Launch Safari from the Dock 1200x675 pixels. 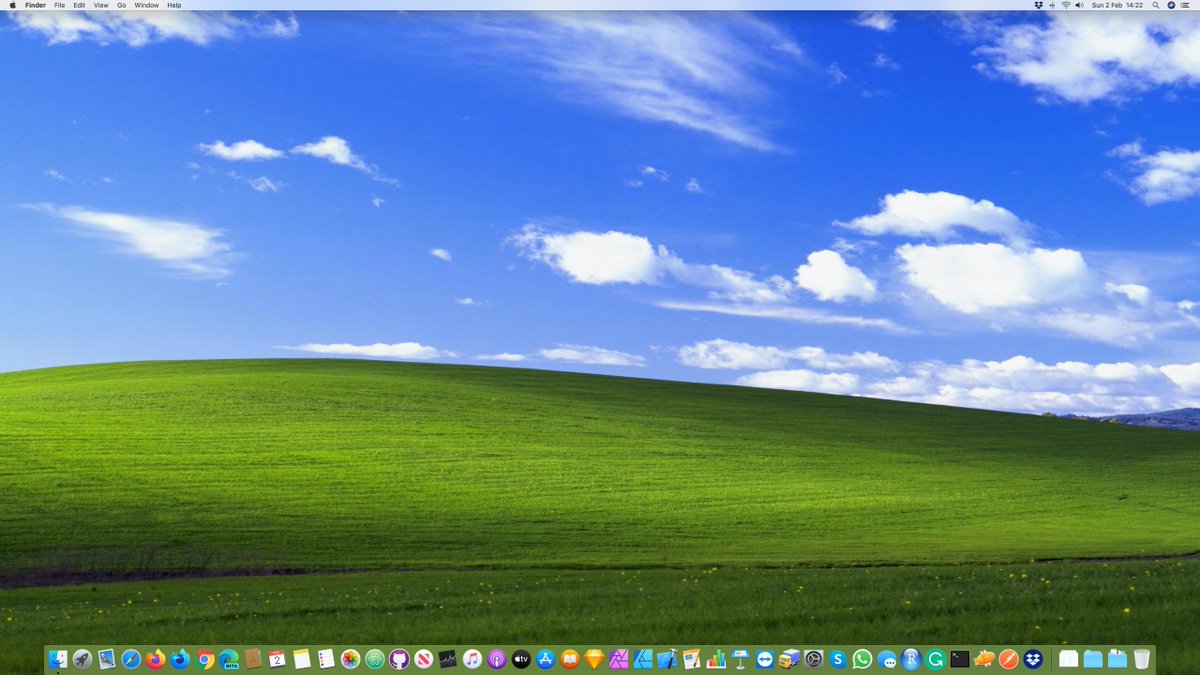[x=131, y=659]
